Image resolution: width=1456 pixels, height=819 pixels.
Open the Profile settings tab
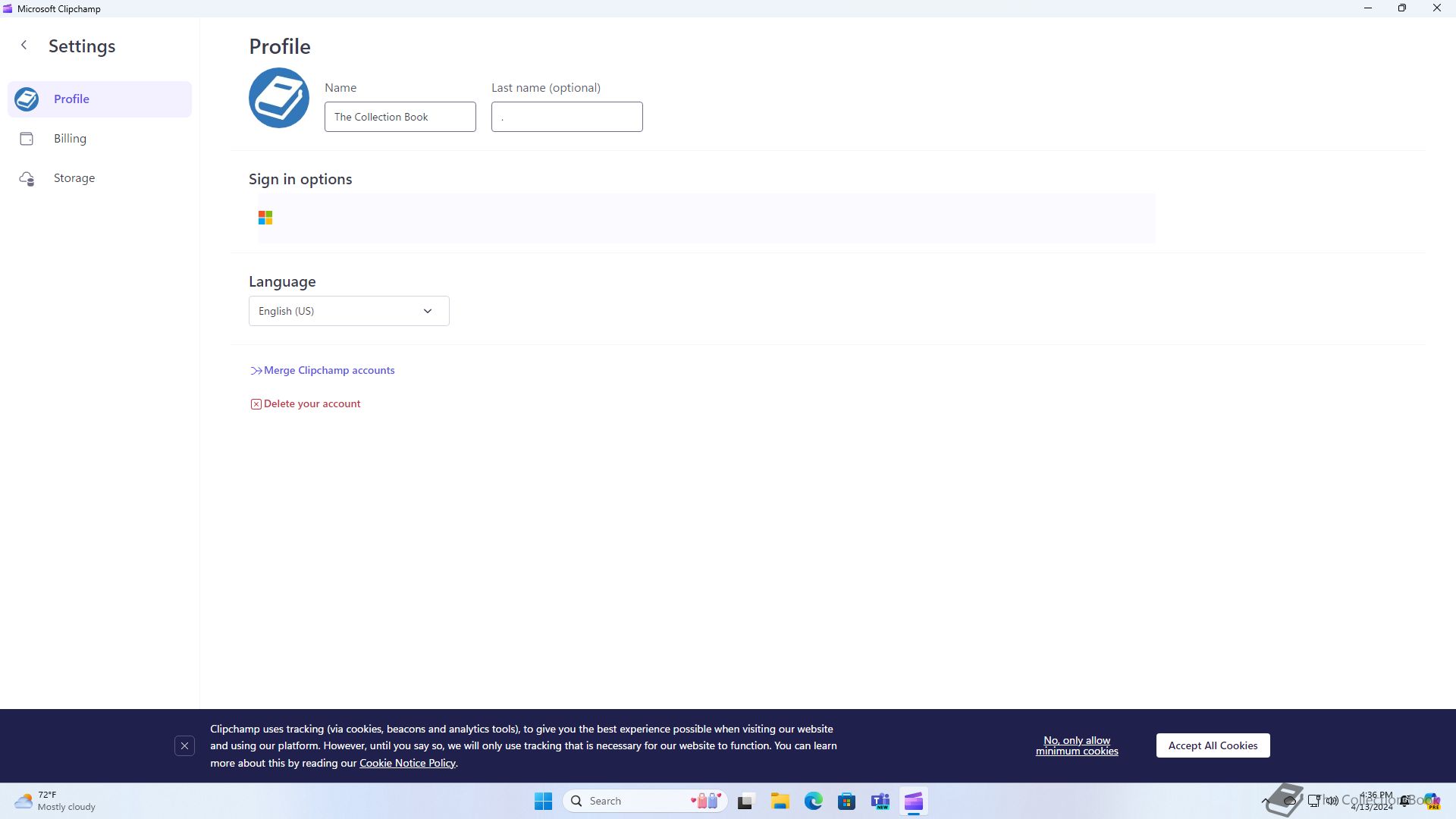tap(99, 99)
